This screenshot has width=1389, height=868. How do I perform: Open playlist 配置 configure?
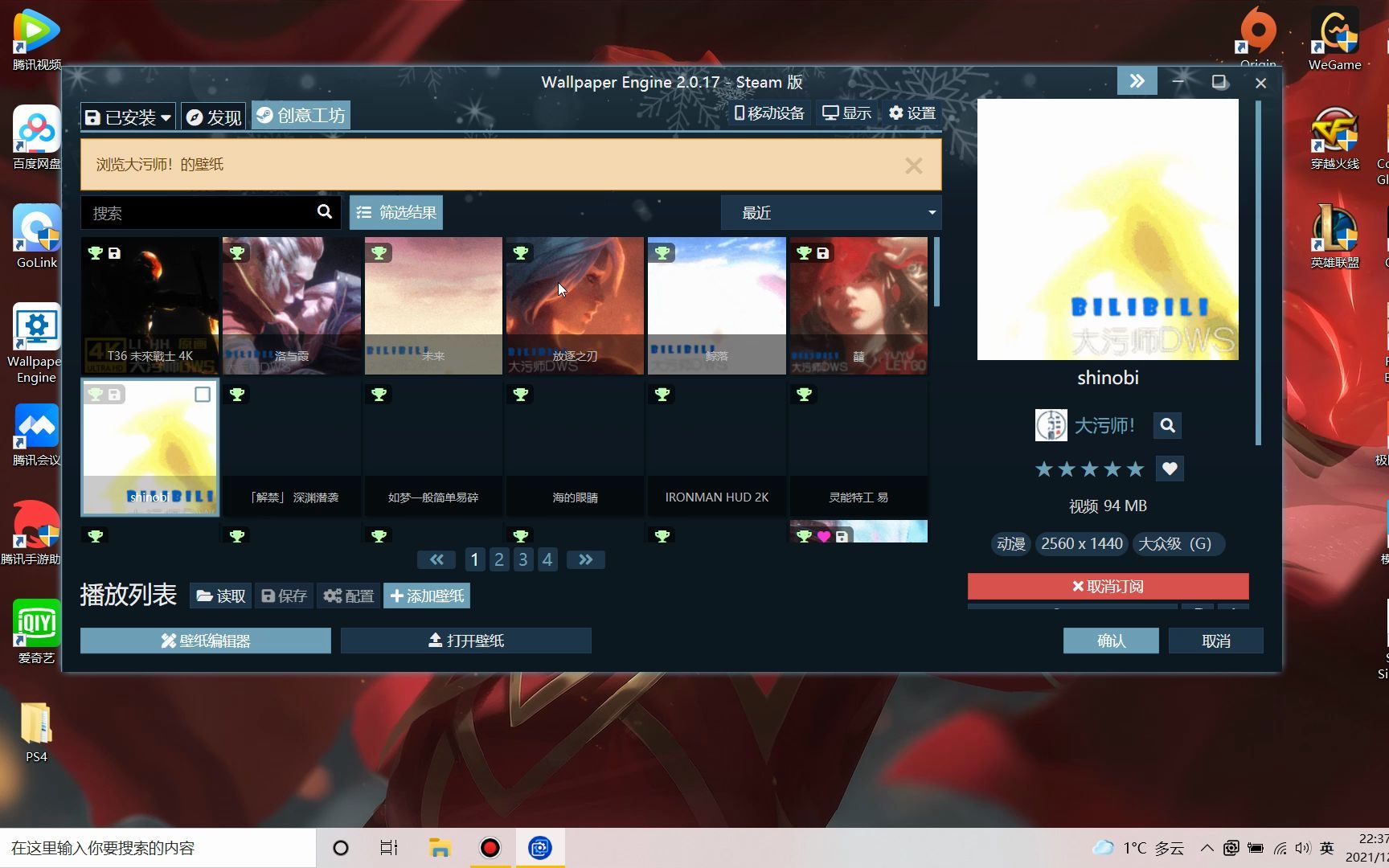click(349, 596)
